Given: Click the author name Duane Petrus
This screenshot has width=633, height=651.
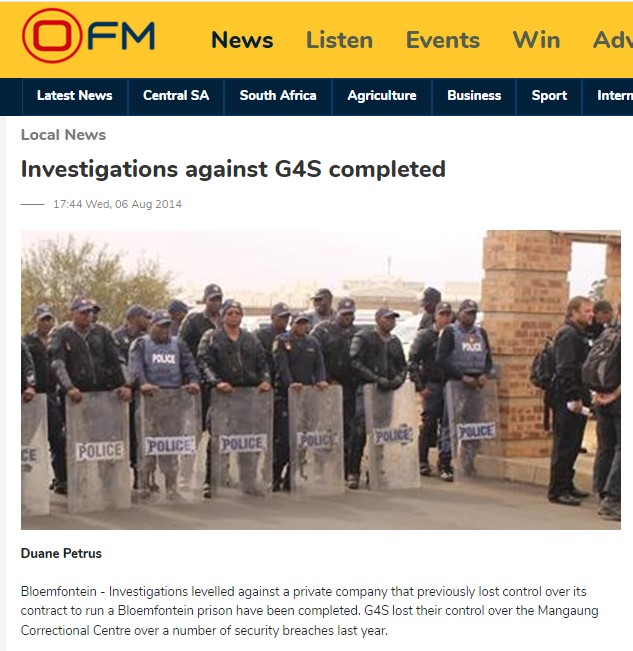Looking at the screenshot, I should pyautogui.click(x=61, y=553).
